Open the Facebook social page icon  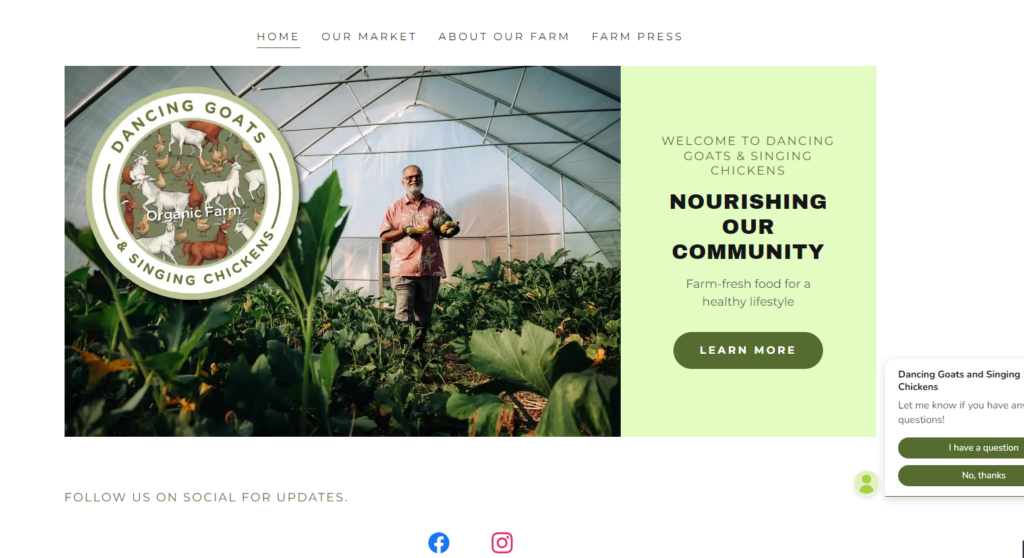tap(439, 543)
